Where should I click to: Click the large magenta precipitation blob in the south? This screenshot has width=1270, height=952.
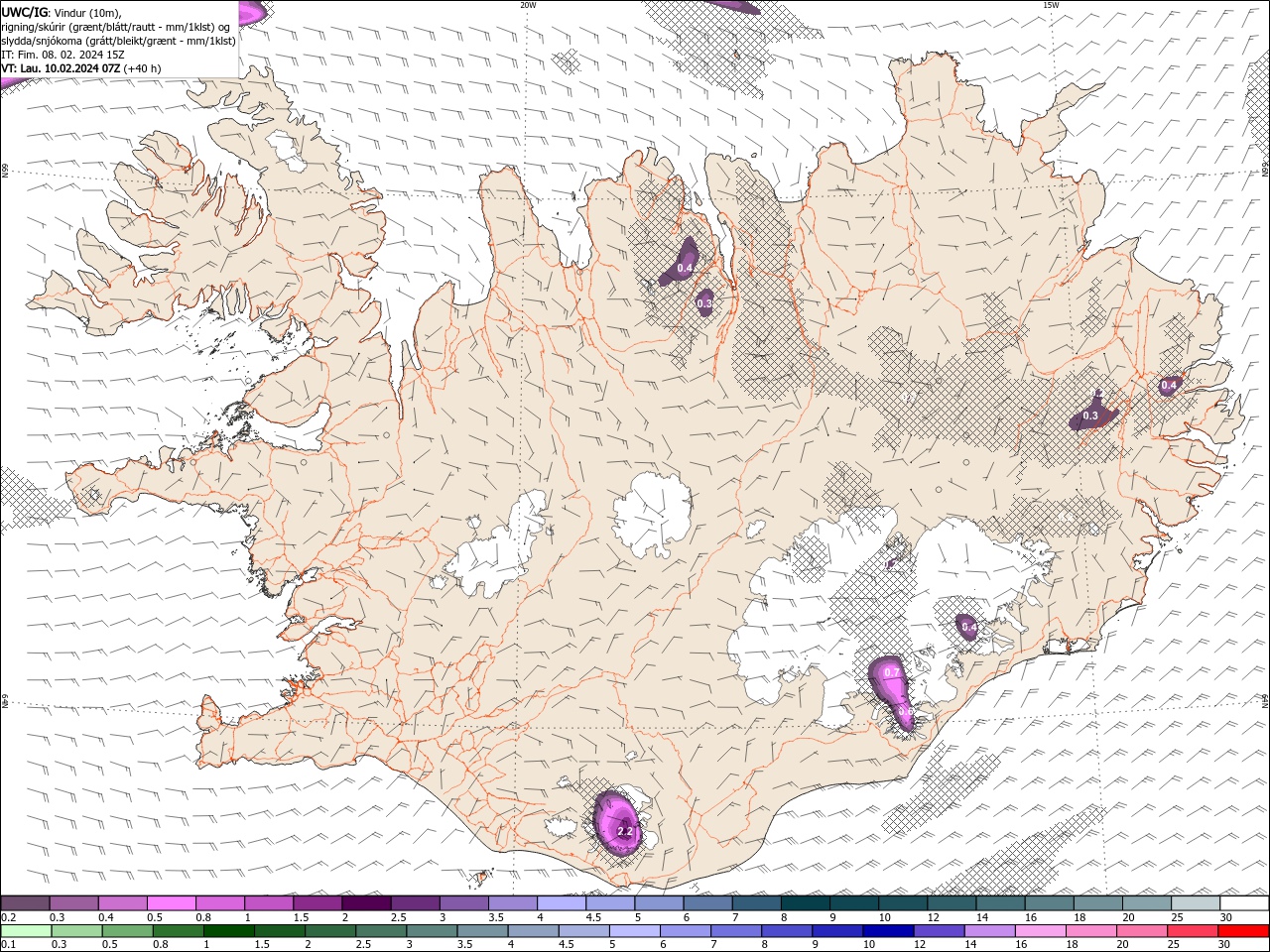click(x=617, y=821)
